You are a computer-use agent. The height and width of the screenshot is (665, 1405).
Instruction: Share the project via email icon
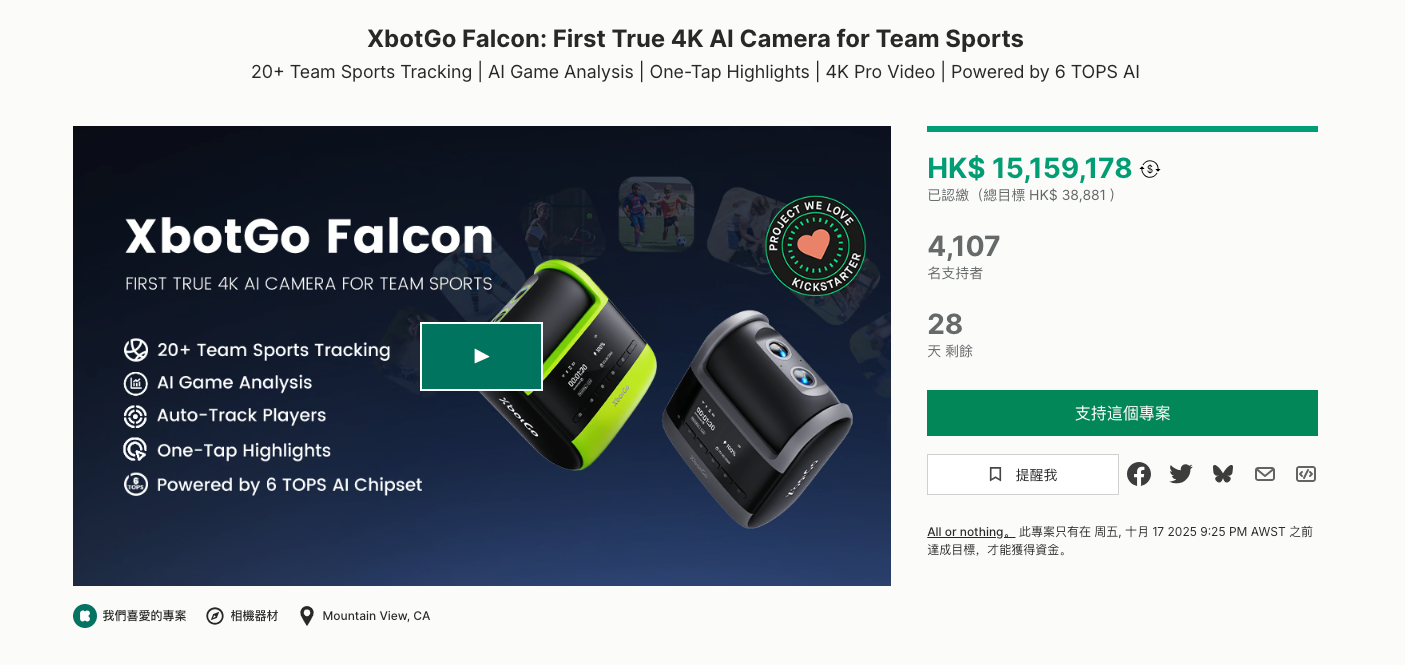click(x=1265, y=474)
